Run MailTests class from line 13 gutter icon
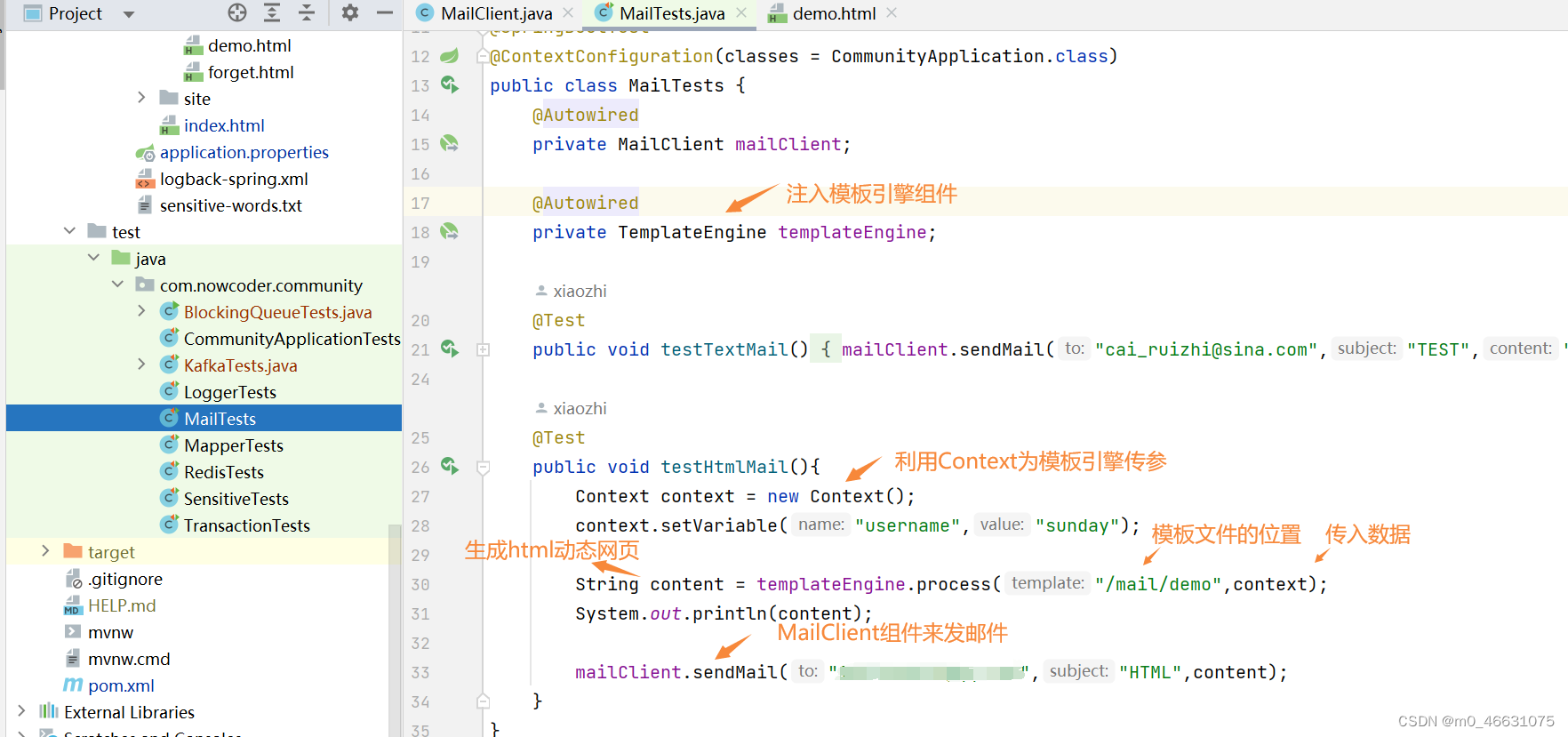The height and width of the screenshot is (737, 1568). click(x=450, y=84)
